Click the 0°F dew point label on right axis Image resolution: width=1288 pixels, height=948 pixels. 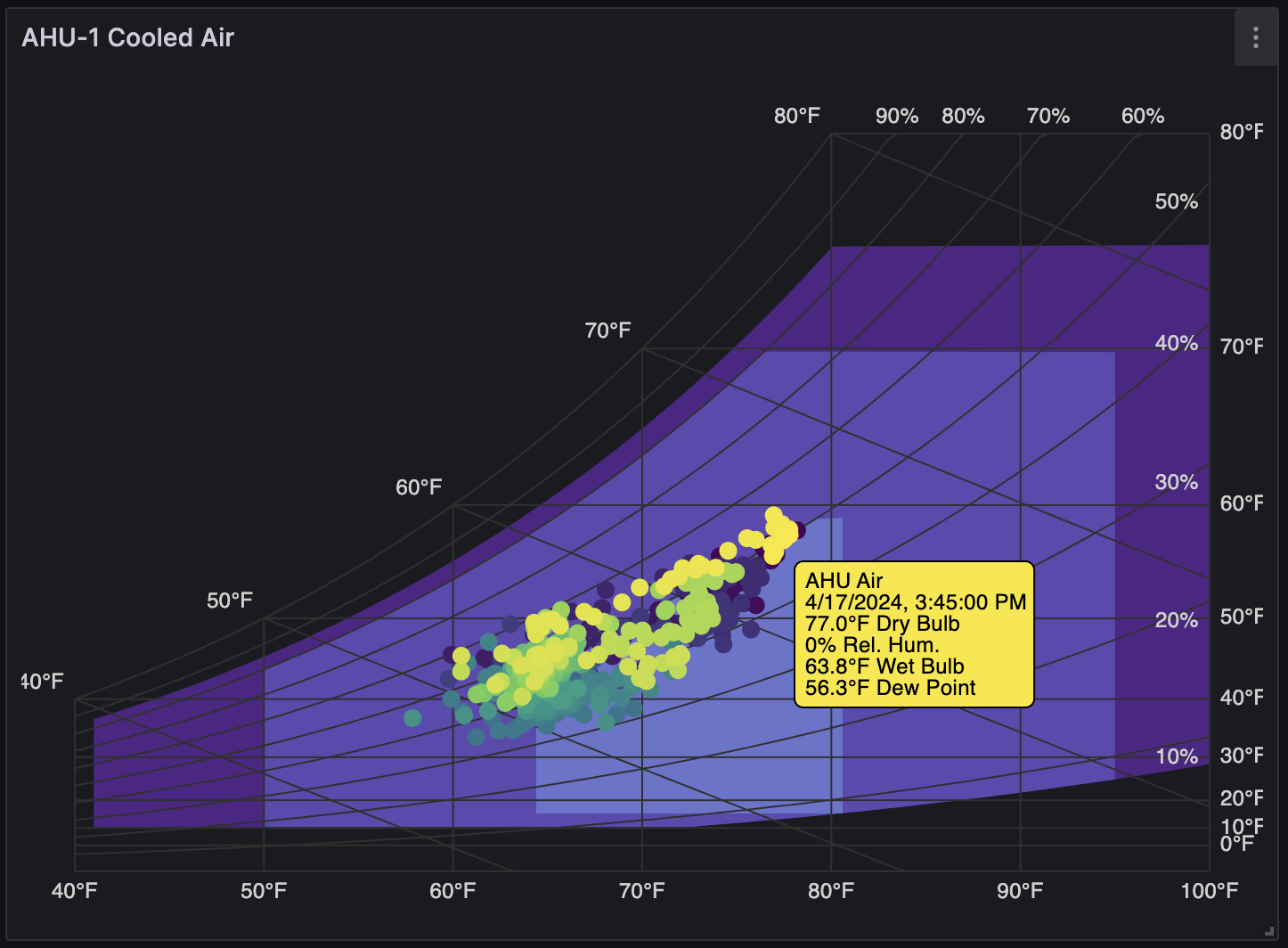(x=1236, y=844)
